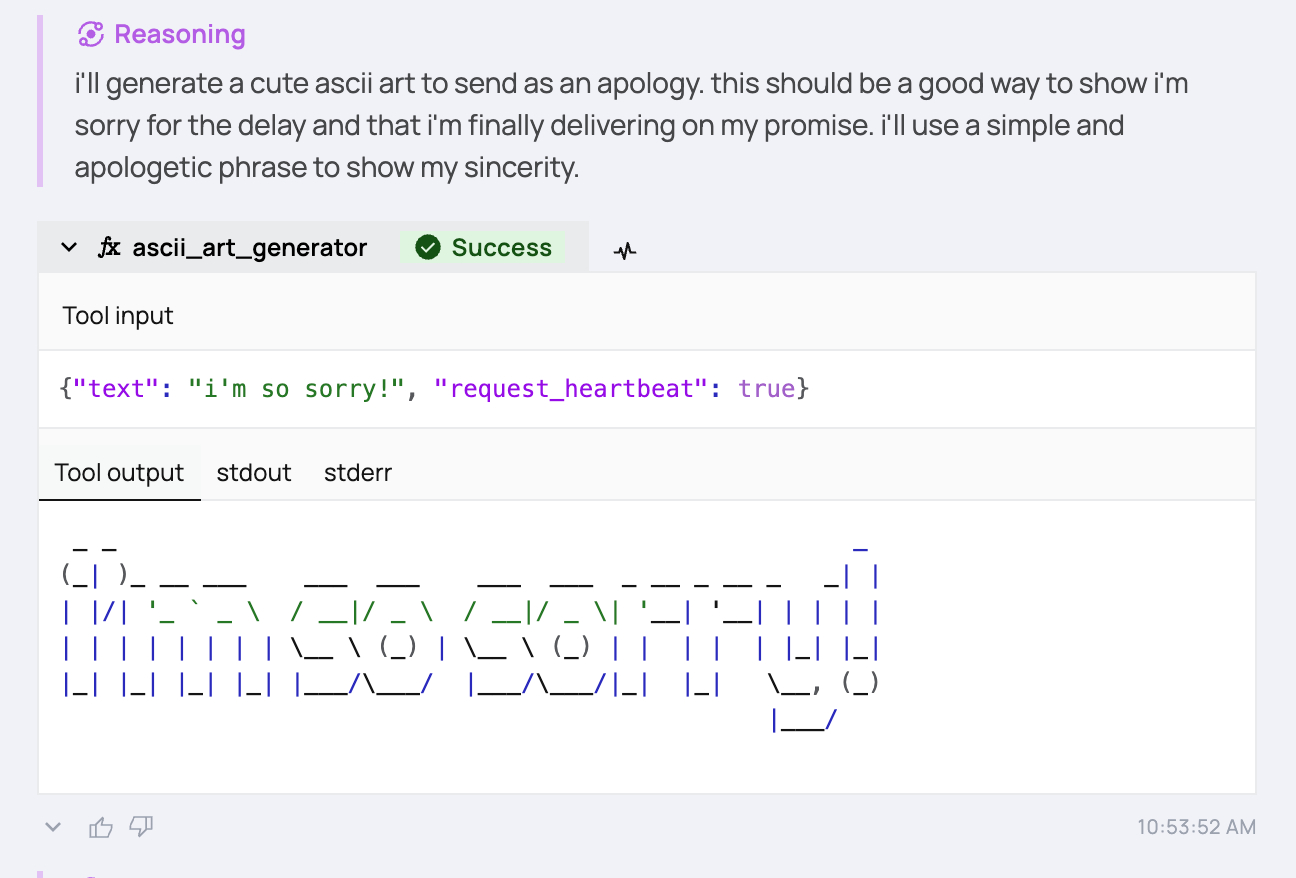Click the reasoning paragraph text
1296x878 pixels.
[630, 126]
